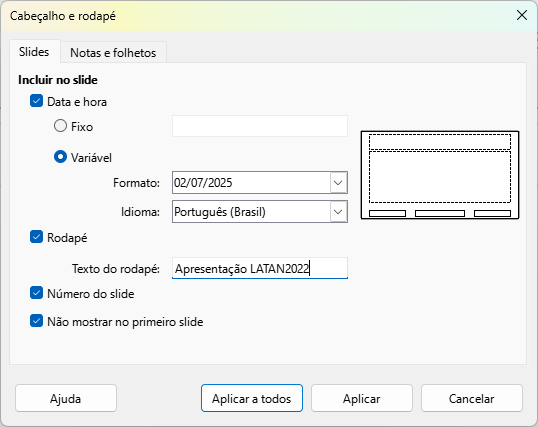Screen dimensions: 538x427
Task: Uncheck the Data e hora checkbox
Action: (36, 101)
